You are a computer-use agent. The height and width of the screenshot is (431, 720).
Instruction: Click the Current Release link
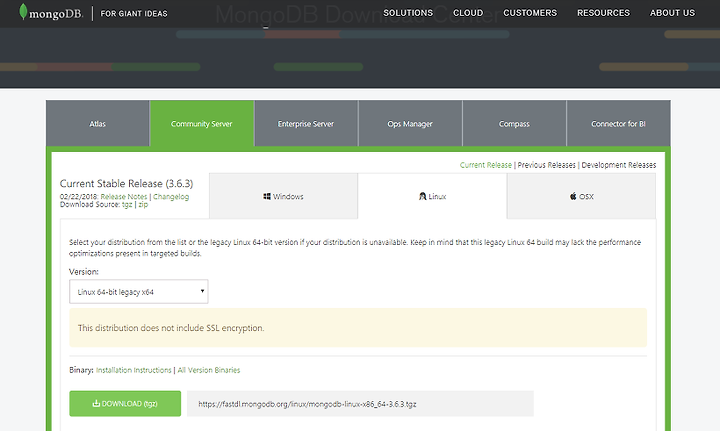(486, 165)
